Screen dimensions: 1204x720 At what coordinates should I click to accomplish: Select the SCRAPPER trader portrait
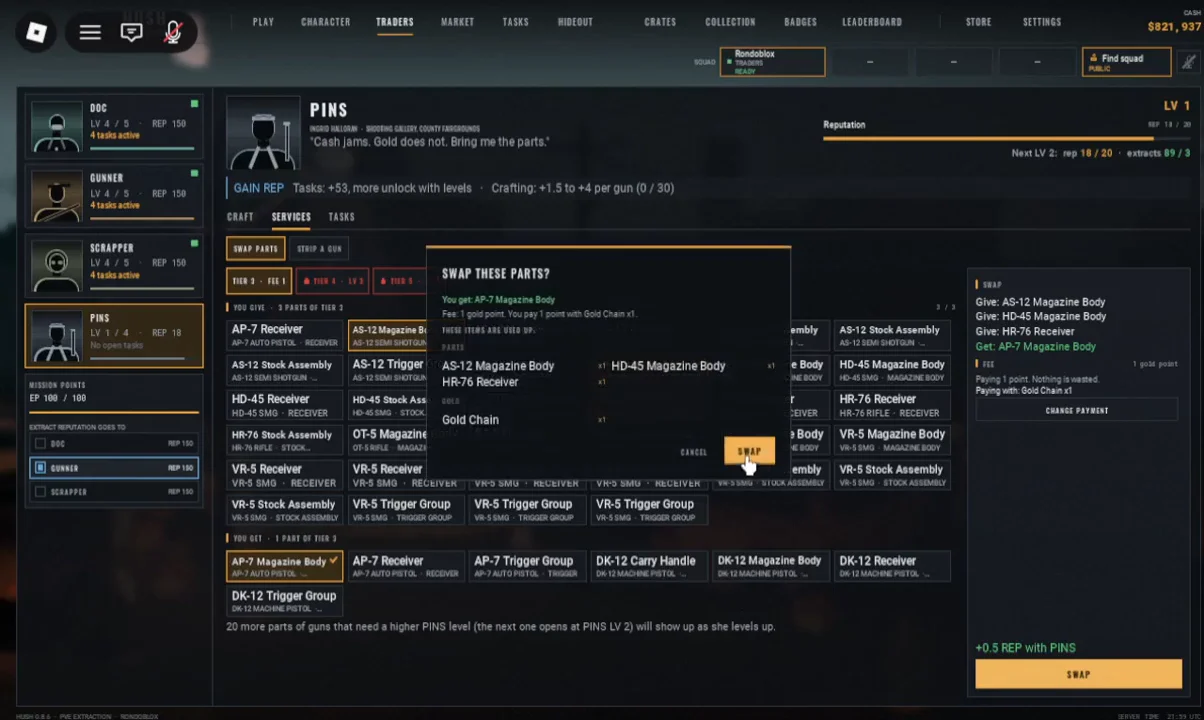[x=56, y=265]
